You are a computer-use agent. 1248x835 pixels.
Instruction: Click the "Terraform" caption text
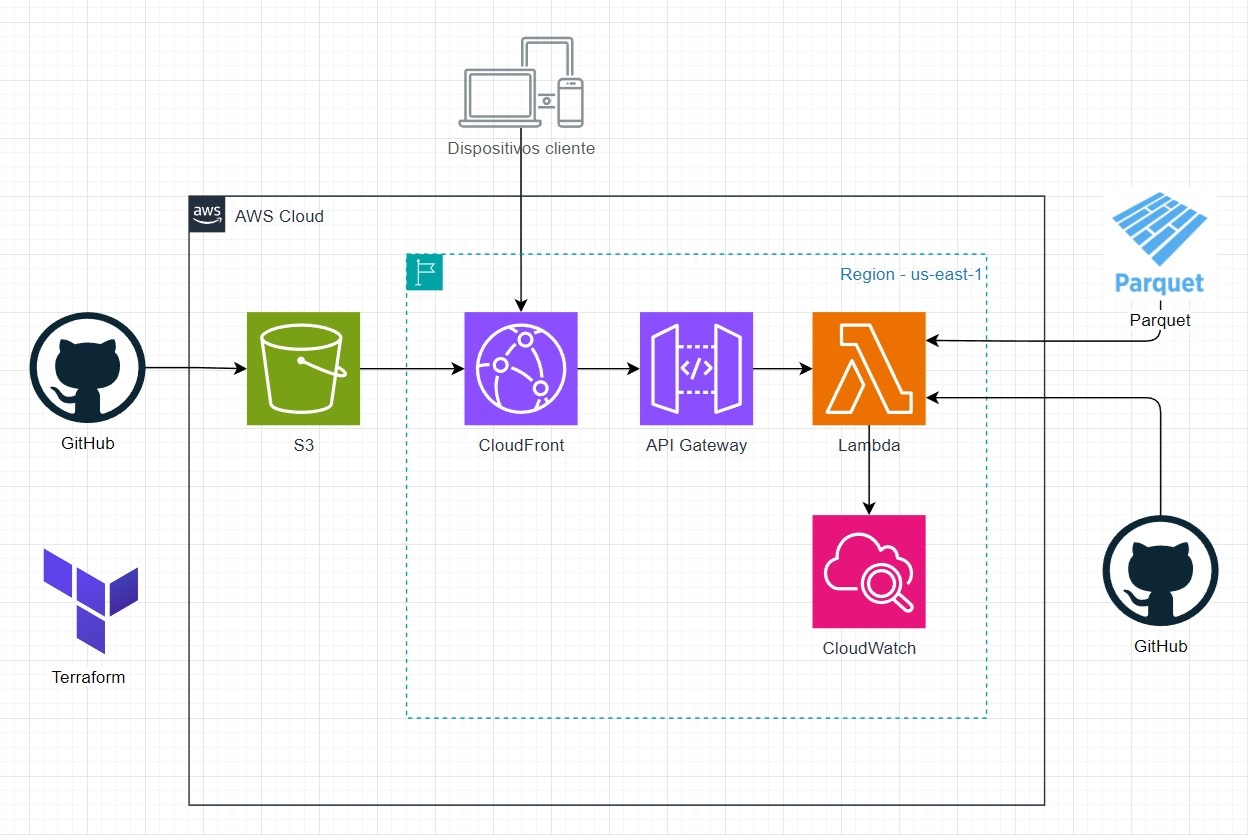click(x=89, y=677)
